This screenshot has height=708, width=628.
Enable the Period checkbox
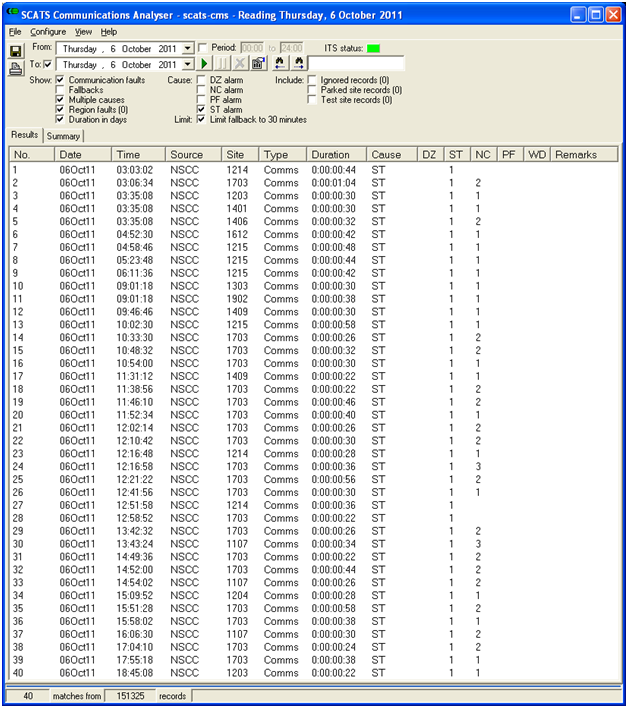pos(203,48)
